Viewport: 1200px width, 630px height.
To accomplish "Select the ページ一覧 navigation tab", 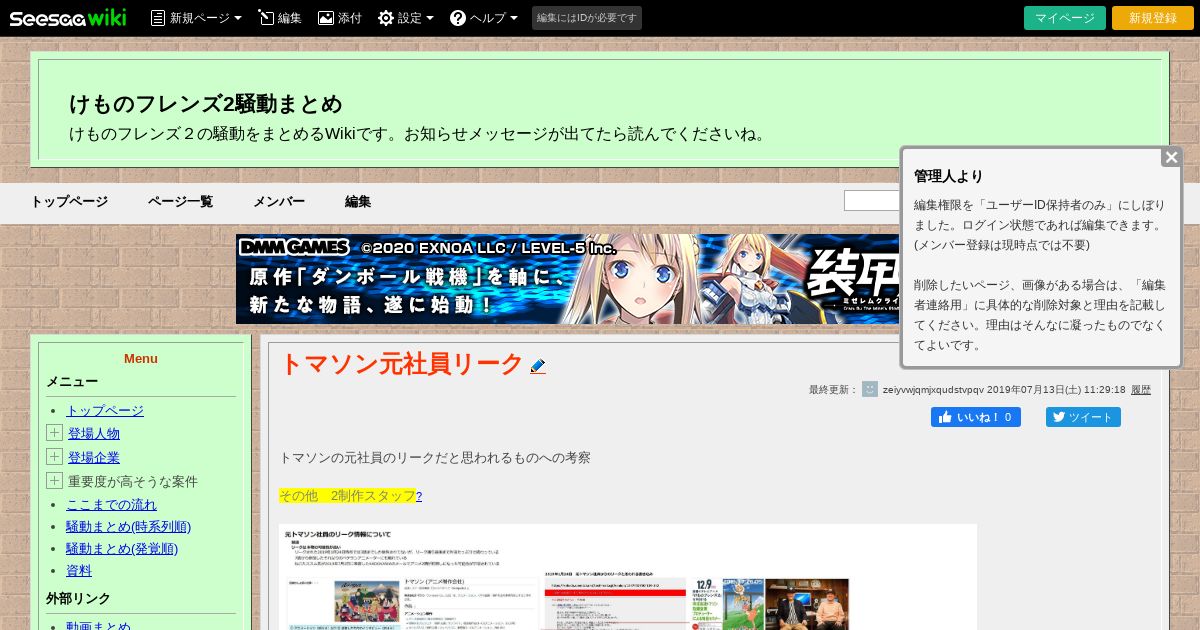I will (180, 201).
